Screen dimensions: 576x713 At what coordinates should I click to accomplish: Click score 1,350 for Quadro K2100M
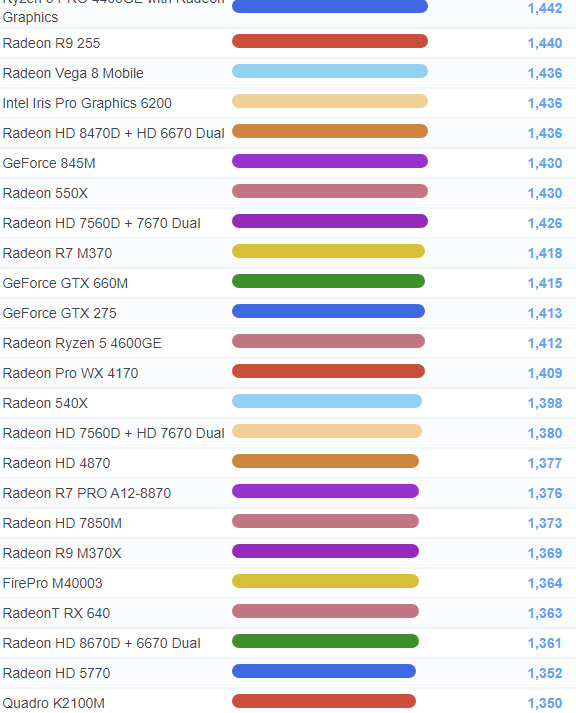coord(545,703)
